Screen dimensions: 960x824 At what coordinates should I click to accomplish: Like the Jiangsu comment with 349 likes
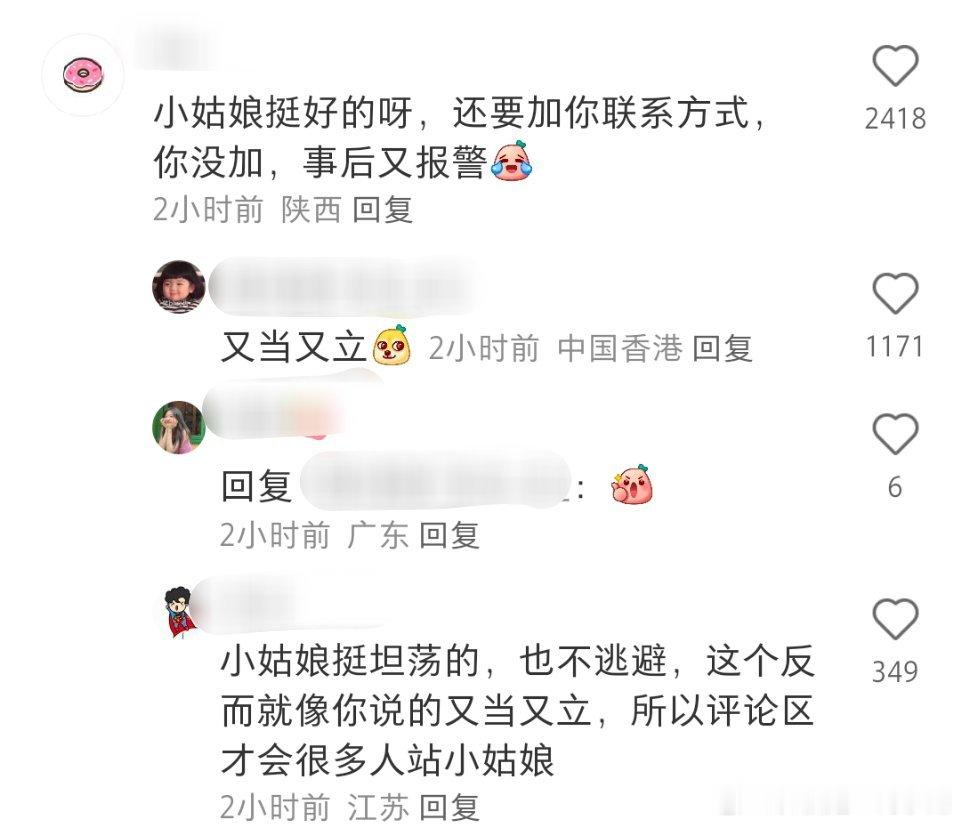coord(895,620)
